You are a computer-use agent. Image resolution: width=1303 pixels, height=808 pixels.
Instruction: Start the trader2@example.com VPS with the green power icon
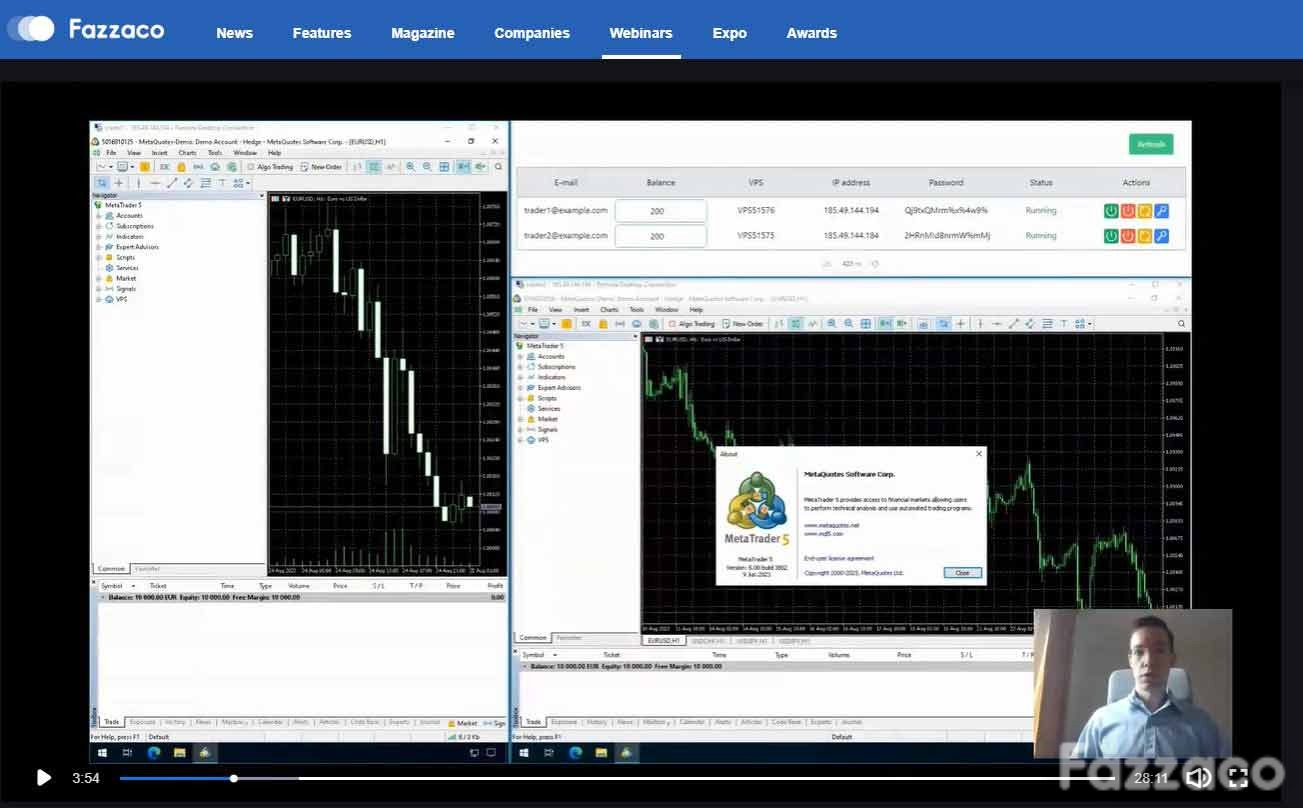1111,236
